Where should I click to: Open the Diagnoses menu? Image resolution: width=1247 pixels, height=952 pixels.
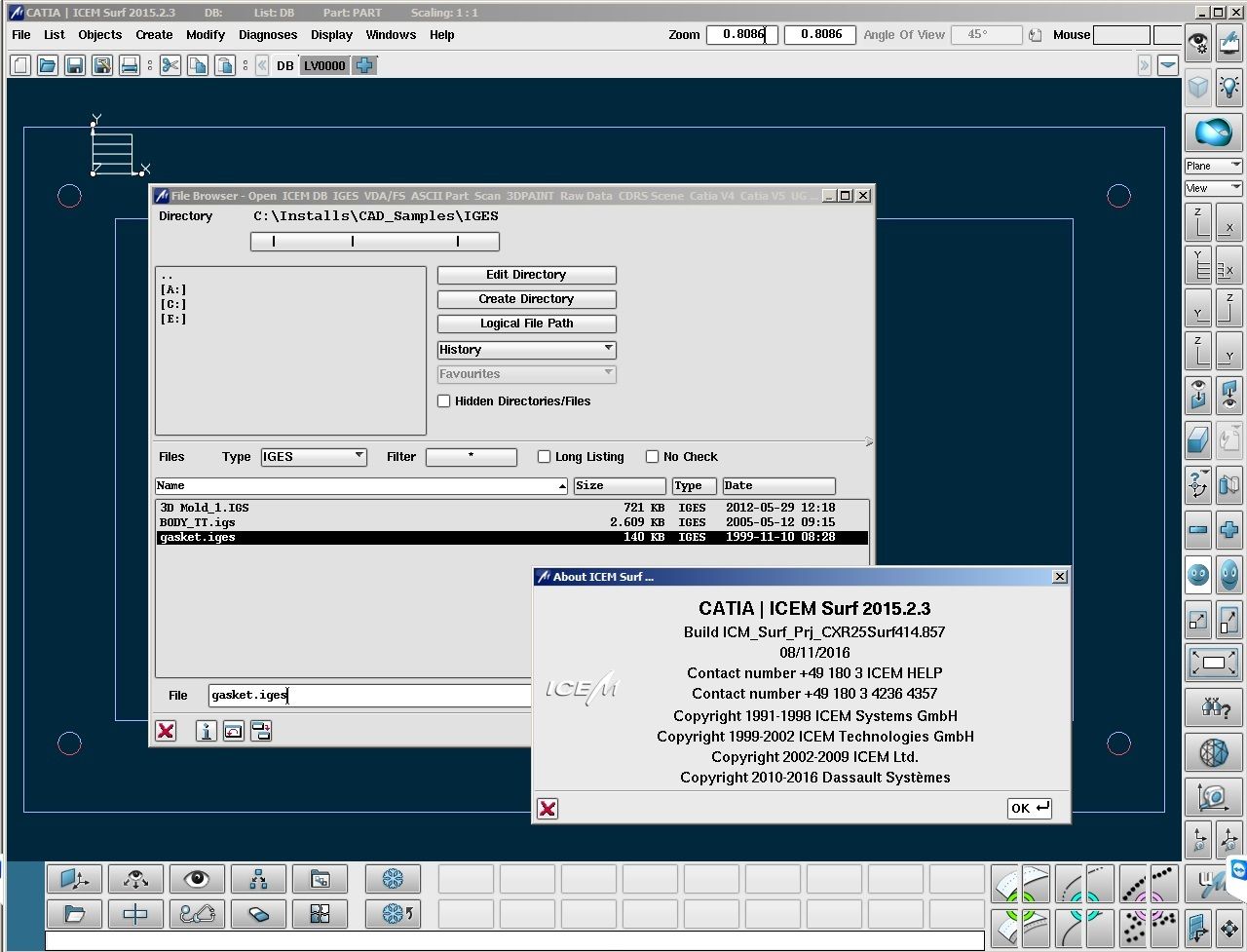(268, 35)
